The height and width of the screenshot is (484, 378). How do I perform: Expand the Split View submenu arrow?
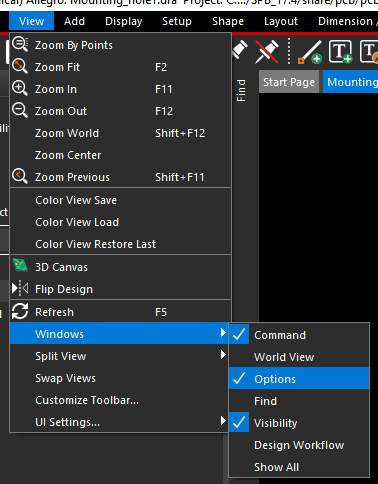coord(223,354)
